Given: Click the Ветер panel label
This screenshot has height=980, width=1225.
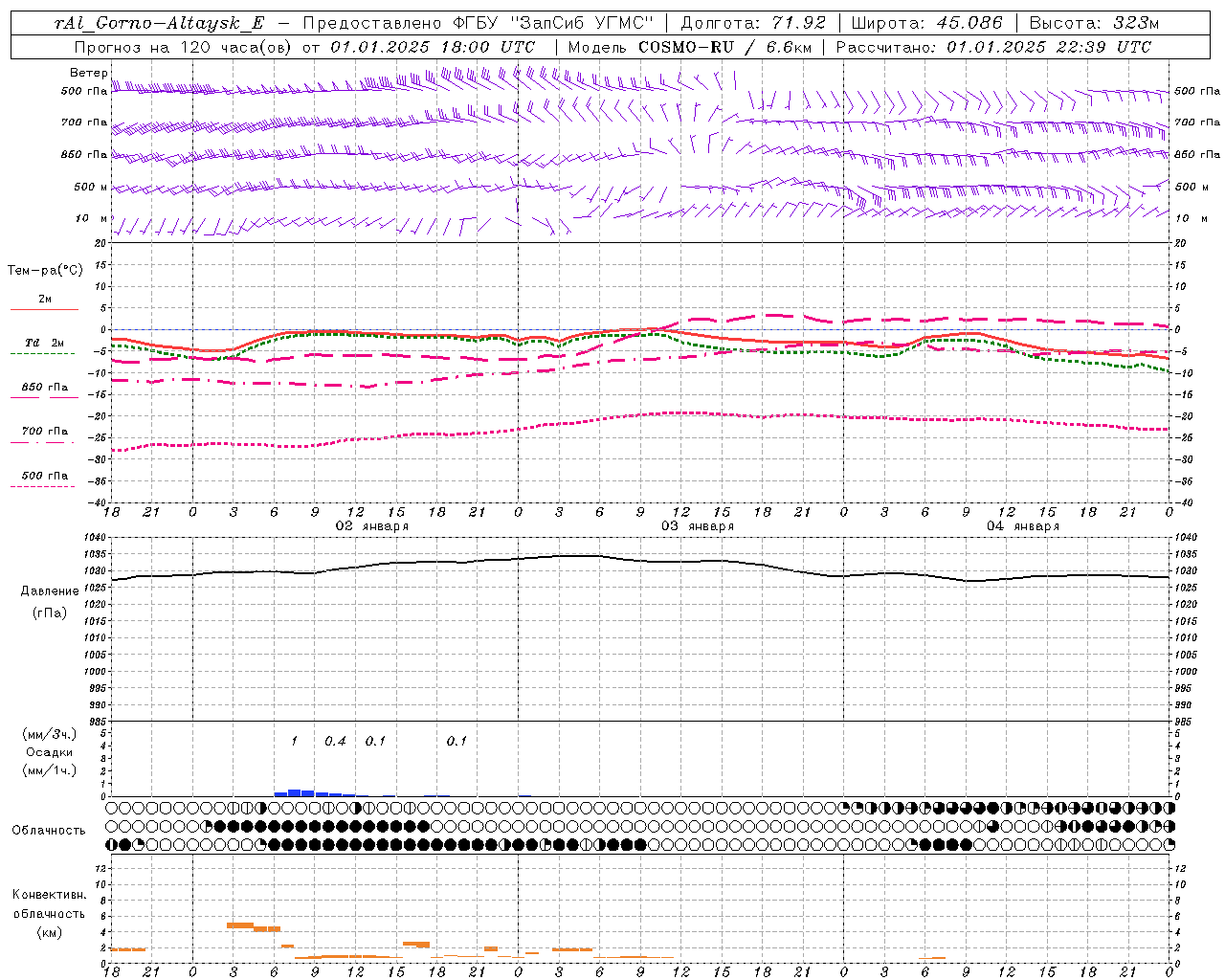Looking at the screenshot, I should click(x=88, y=73).
